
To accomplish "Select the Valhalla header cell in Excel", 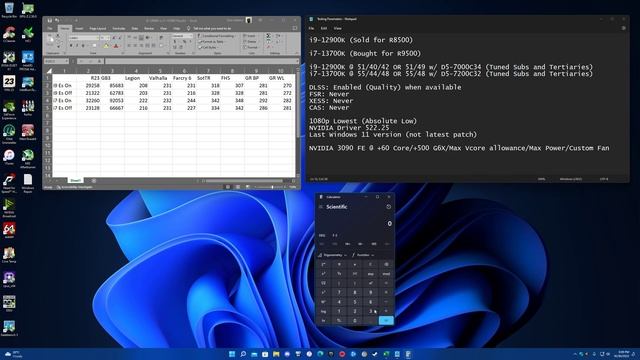I will click(160, 78).
